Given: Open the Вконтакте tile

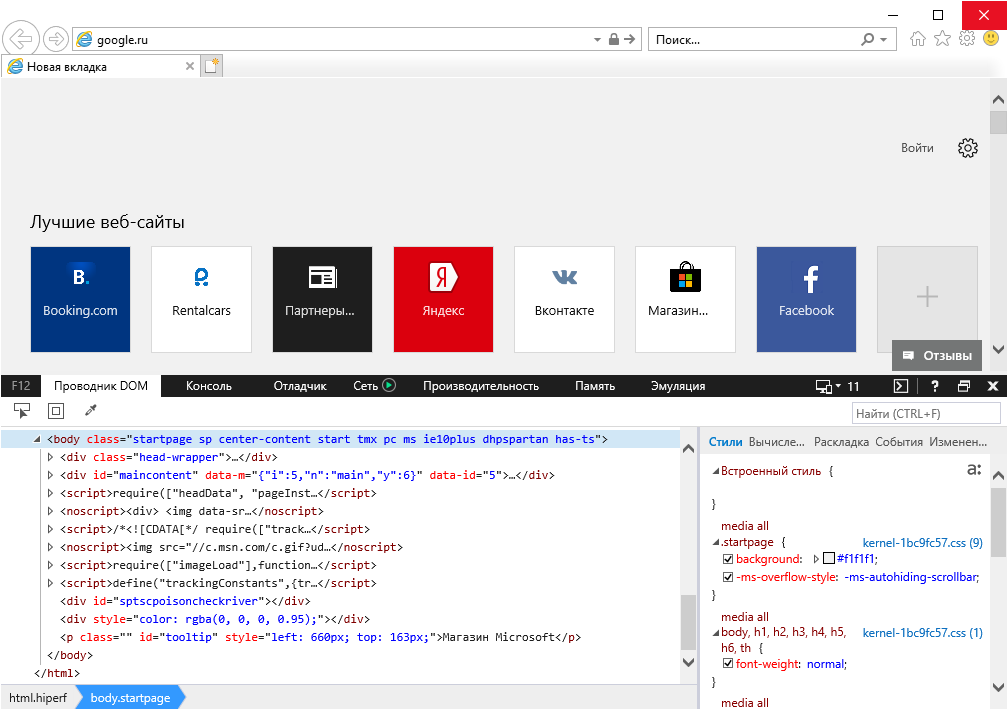Looking at the screenshot, I should [x=564, y=299].
